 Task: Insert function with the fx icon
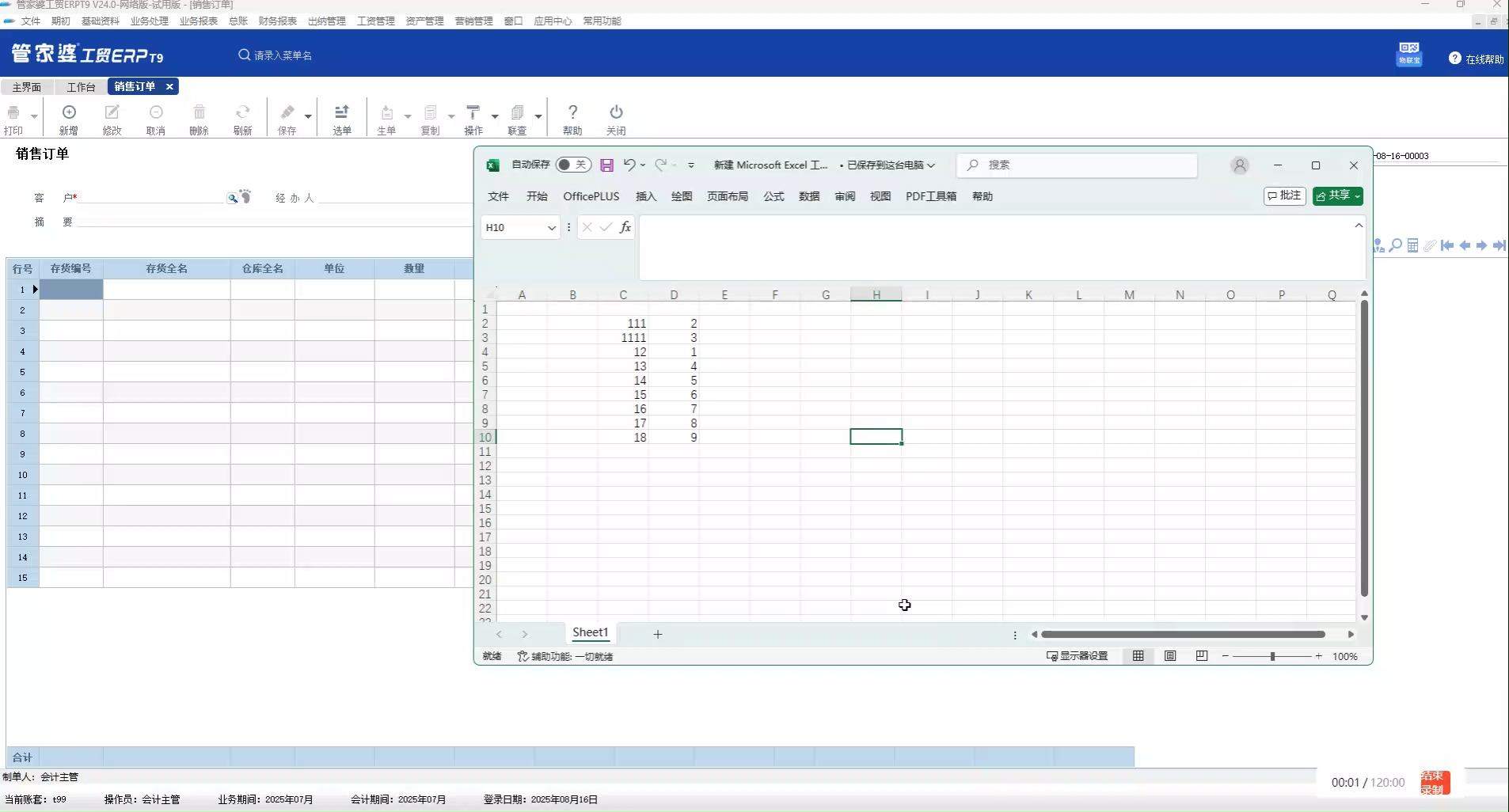(x=625, y=227)
